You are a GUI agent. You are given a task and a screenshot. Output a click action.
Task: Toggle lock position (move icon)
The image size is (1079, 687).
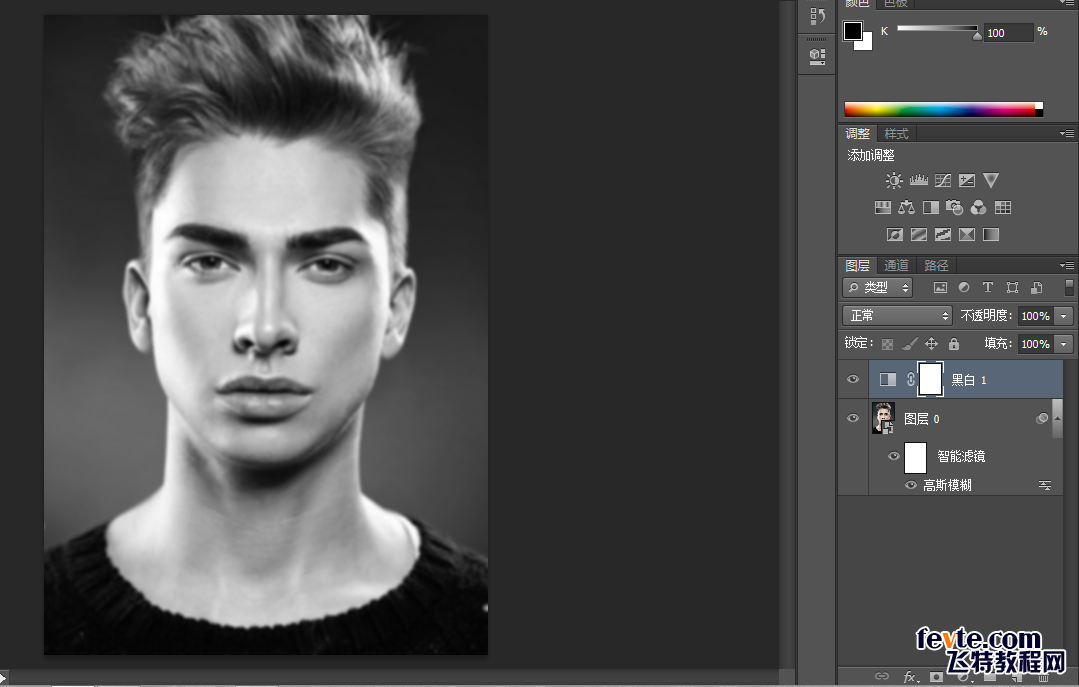click(x=931, y=344)
